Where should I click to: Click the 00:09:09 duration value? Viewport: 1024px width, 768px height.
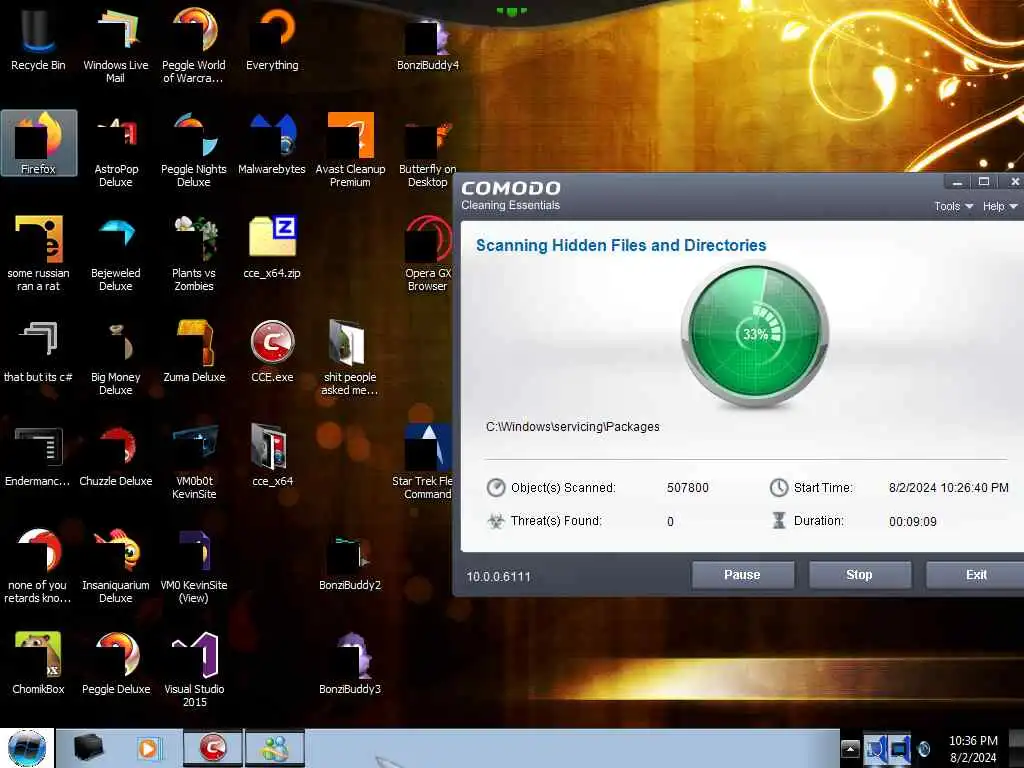[912, 521]
